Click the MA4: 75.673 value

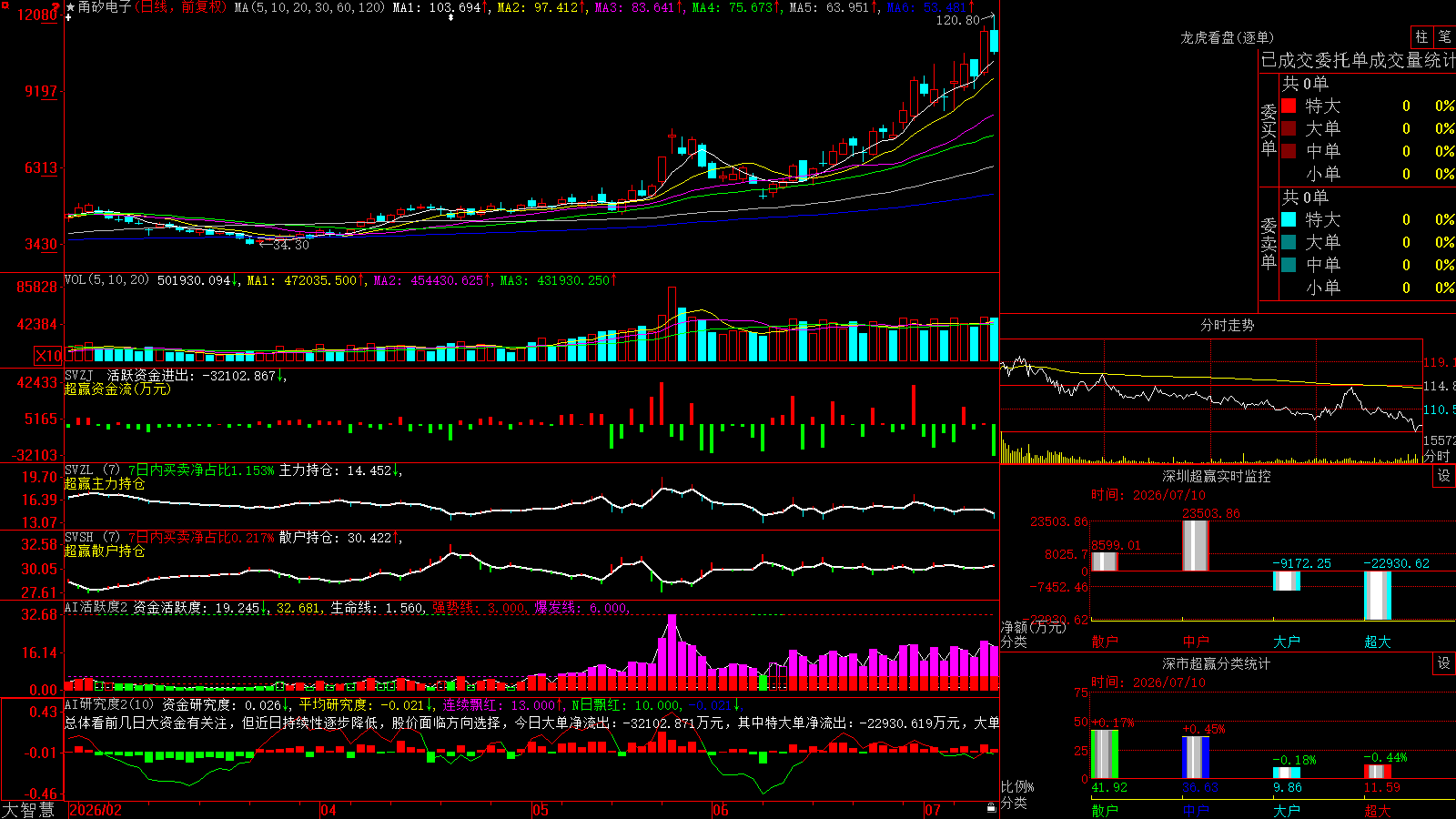click(736, 7)
